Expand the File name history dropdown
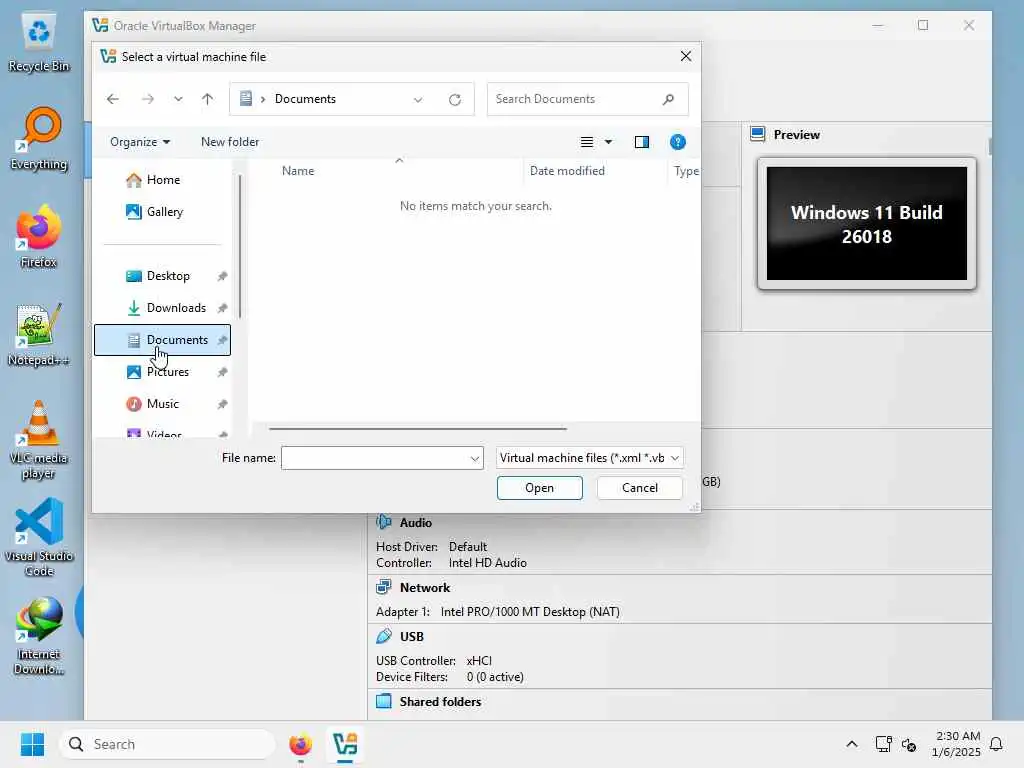The width and height of the screenshot is (1024, 768). 475,458
